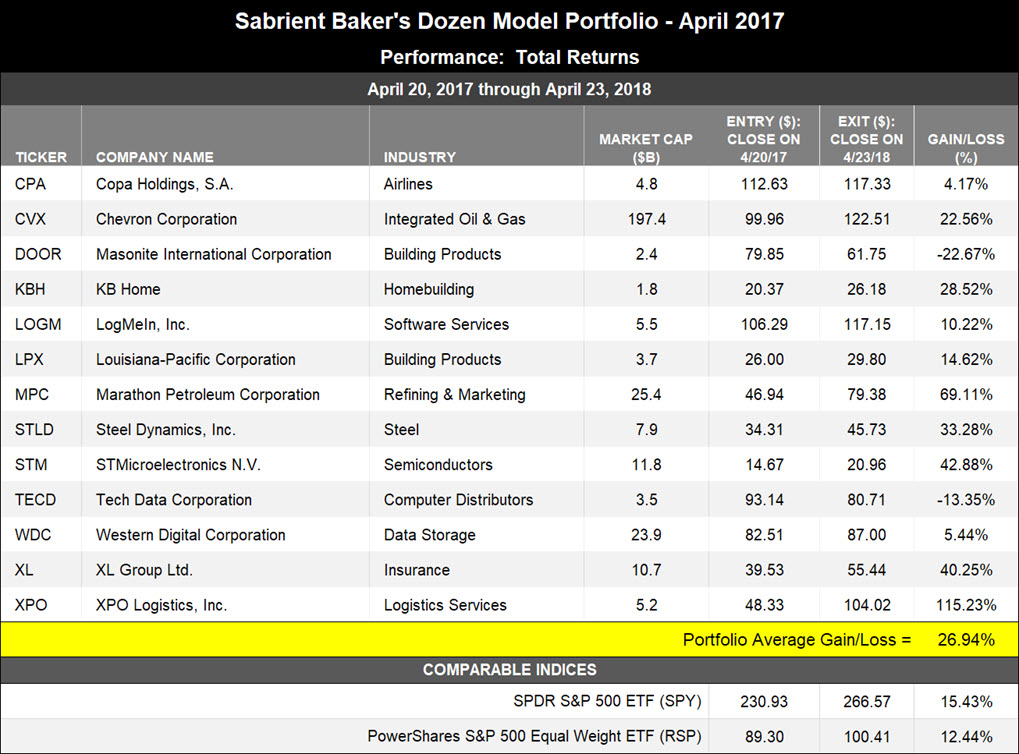Click the 12.44% RSP return

coord(966,736)
